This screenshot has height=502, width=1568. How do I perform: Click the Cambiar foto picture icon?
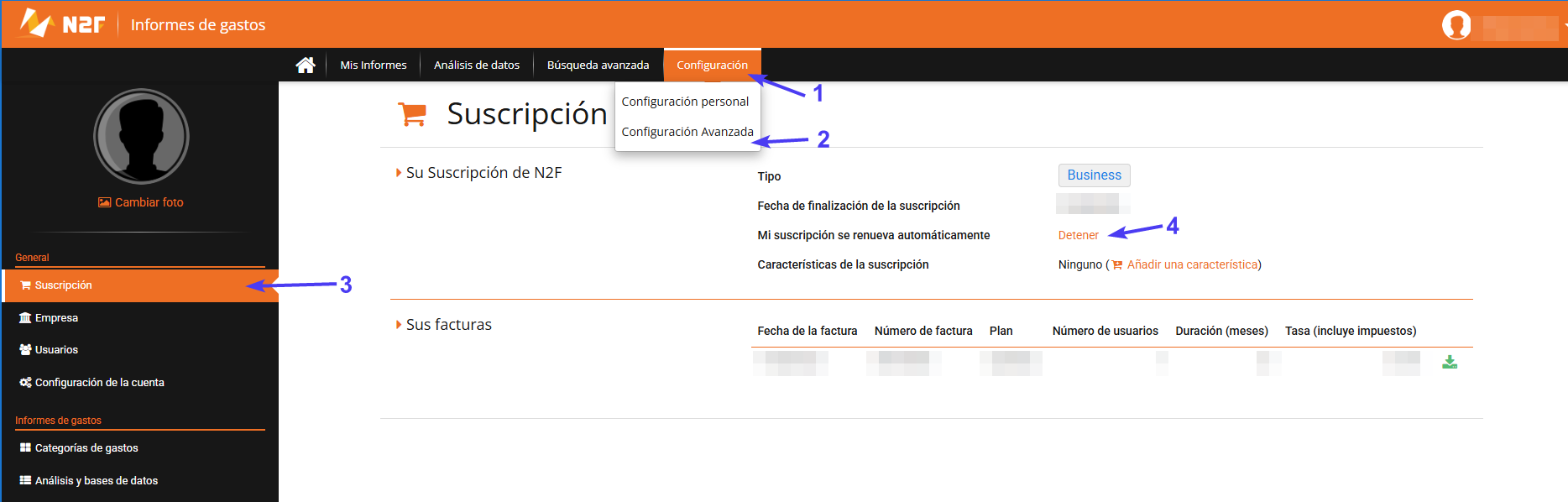pos(105,202)
